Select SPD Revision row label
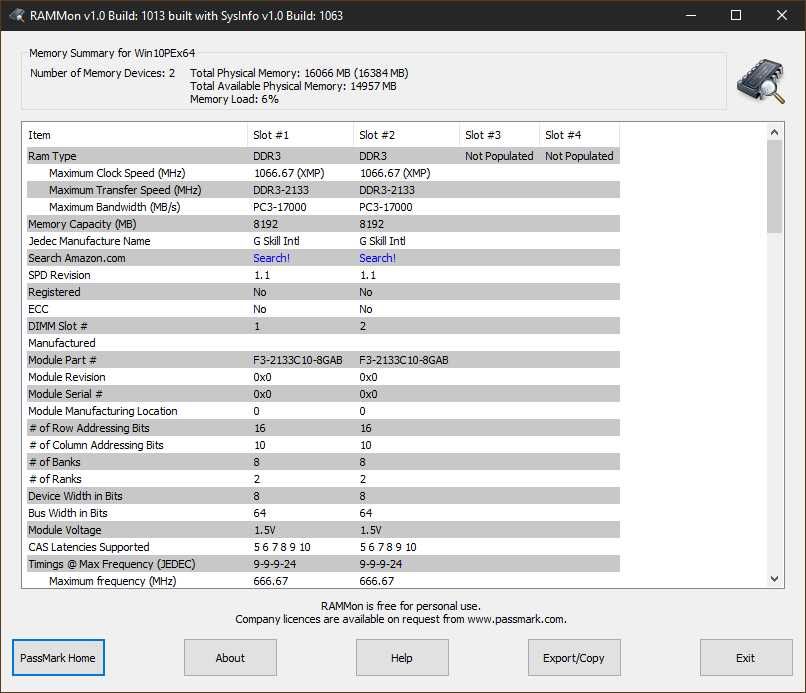Image resolution: width=806 pixels, height=693 pixels. 59,275
